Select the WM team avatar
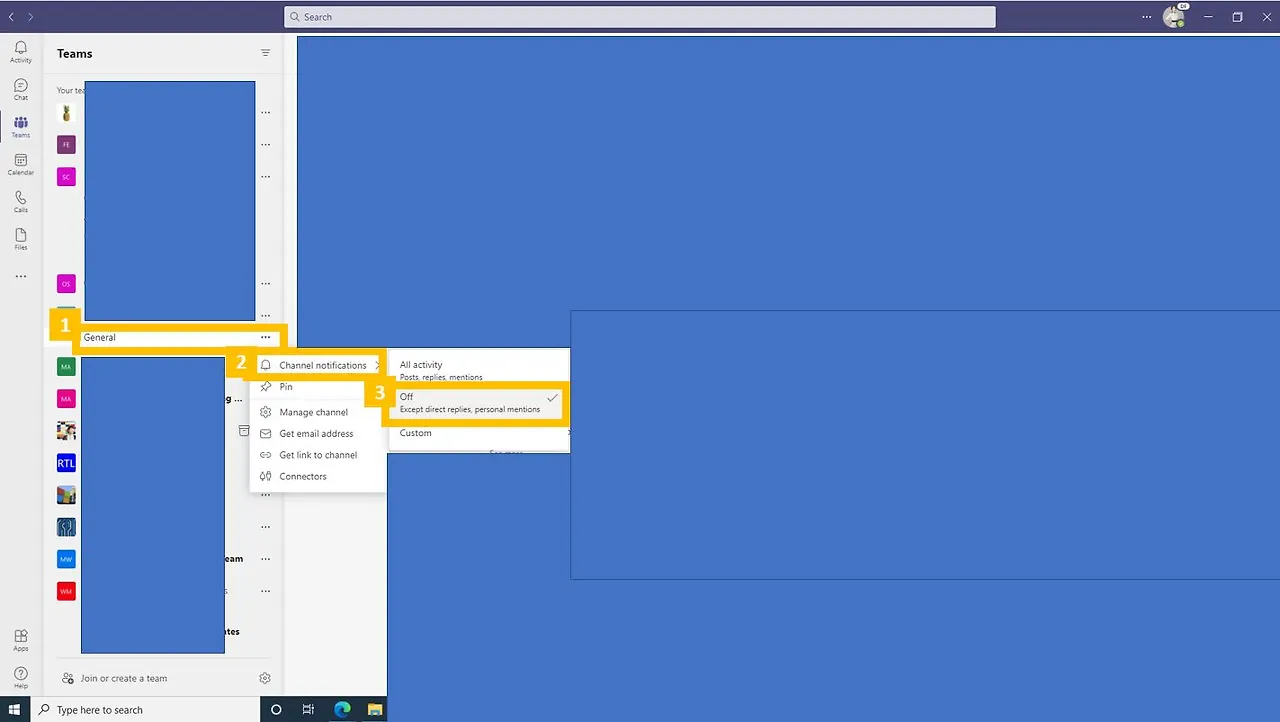Image resolution: width=1280 pixels, height=722 pixels. tap(66, 591)
